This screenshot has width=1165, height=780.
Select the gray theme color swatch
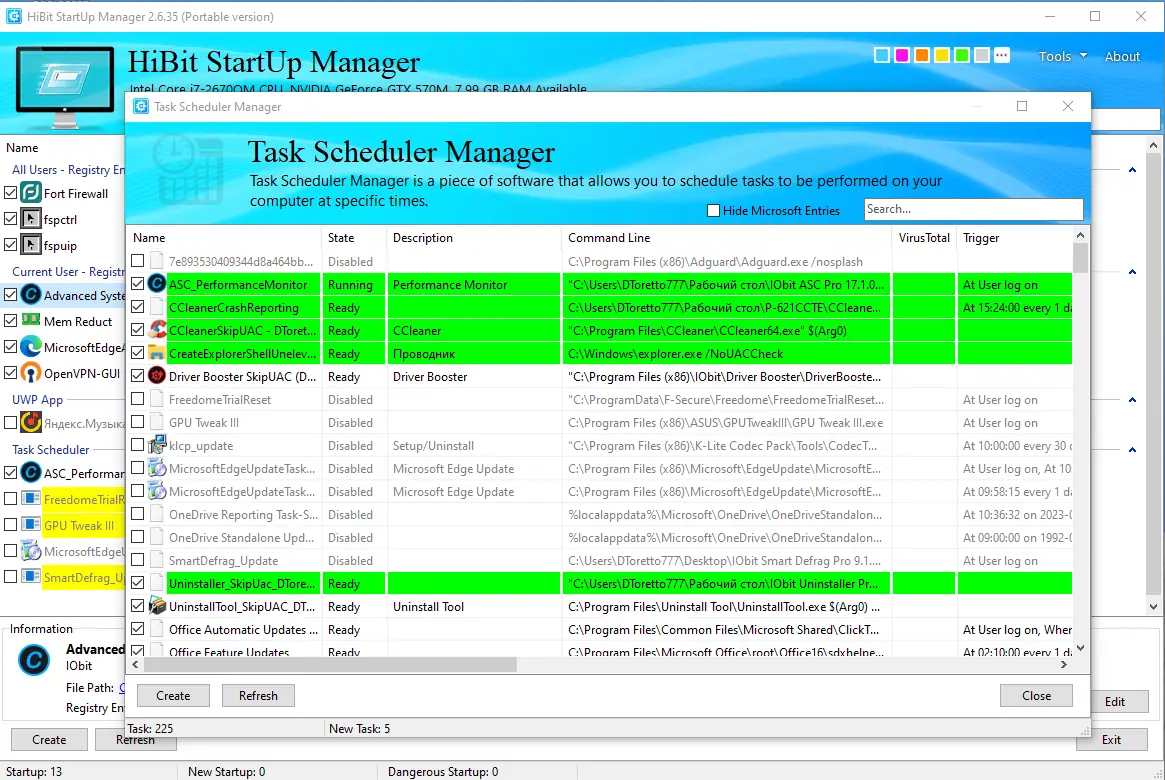[x=981, y=55]
